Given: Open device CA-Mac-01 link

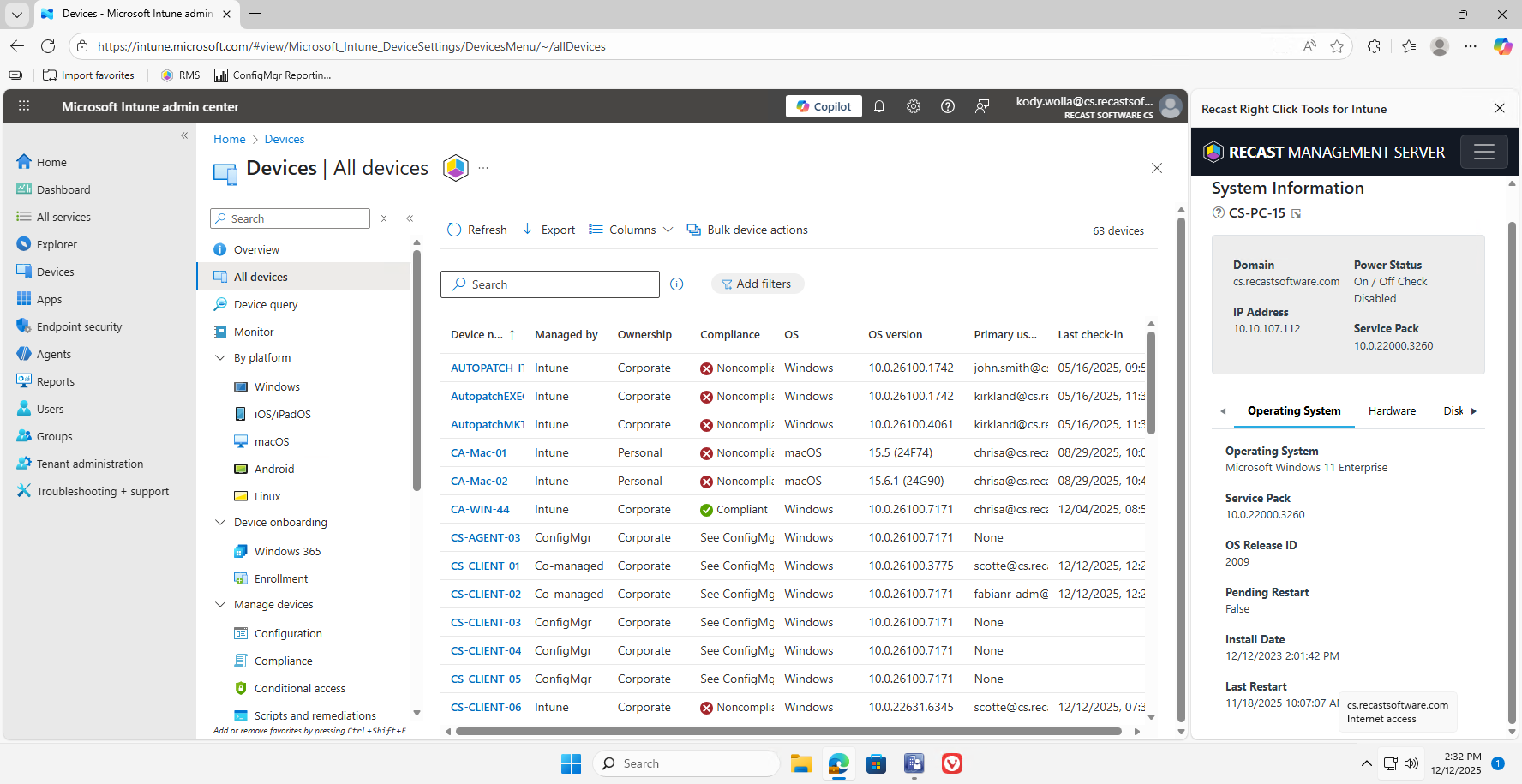Looking at the screenshot, I should tap(478, 452).
